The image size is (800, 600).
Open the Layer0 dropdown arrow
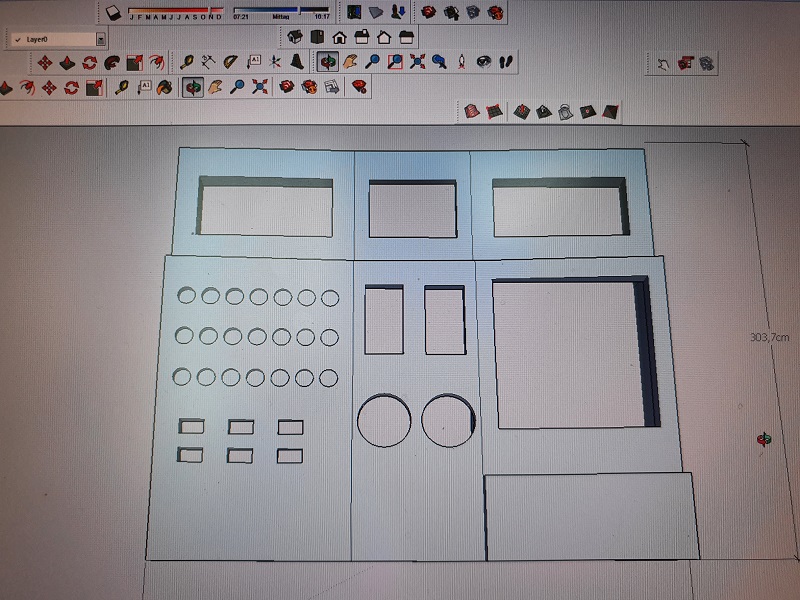pyautogui.click(x=100, y=39)
